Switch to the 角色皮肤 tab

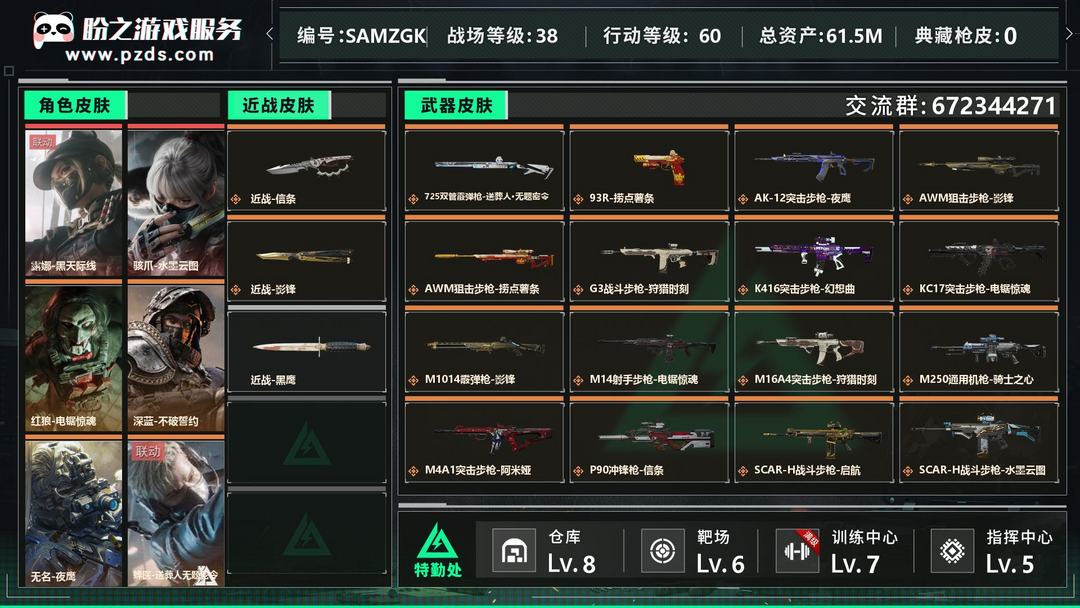point(74,105)
